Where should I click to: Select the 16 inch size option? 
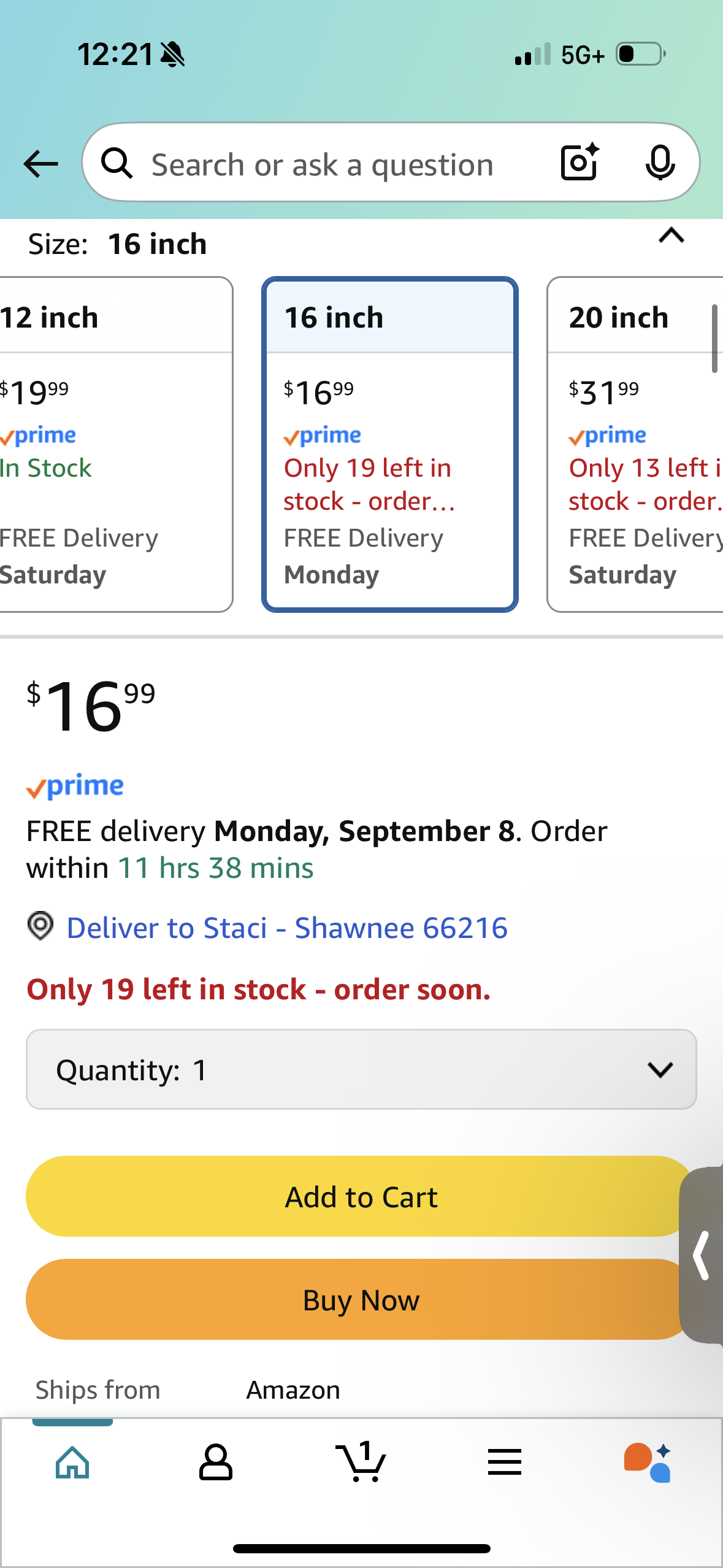pos(390,444)
